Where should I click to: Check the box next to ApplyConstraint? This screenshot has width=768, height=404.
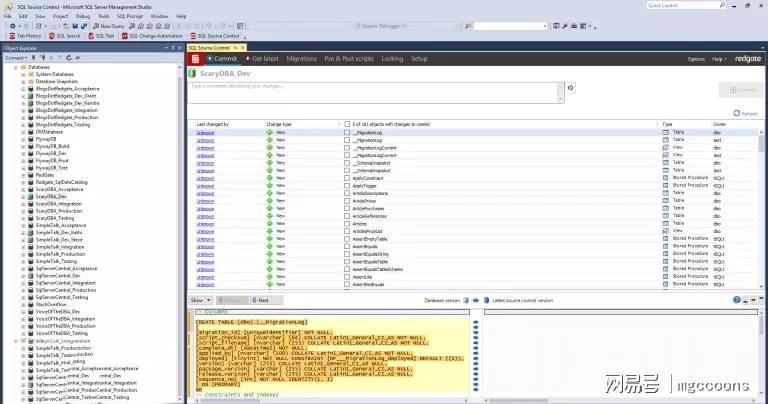click(345, 177)
